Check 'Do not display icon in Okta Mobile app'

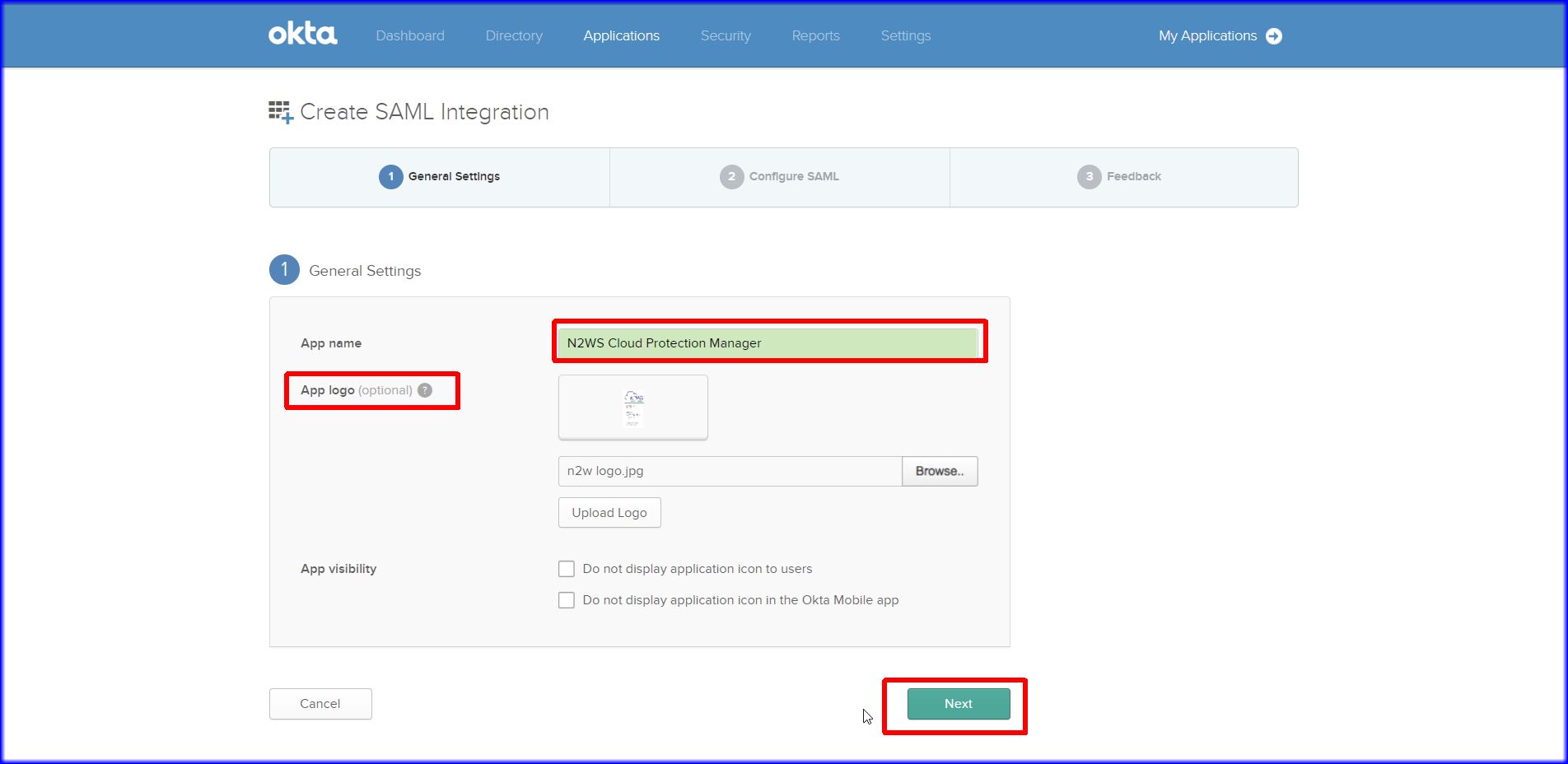pyautogui.click(x=567, y=600)
